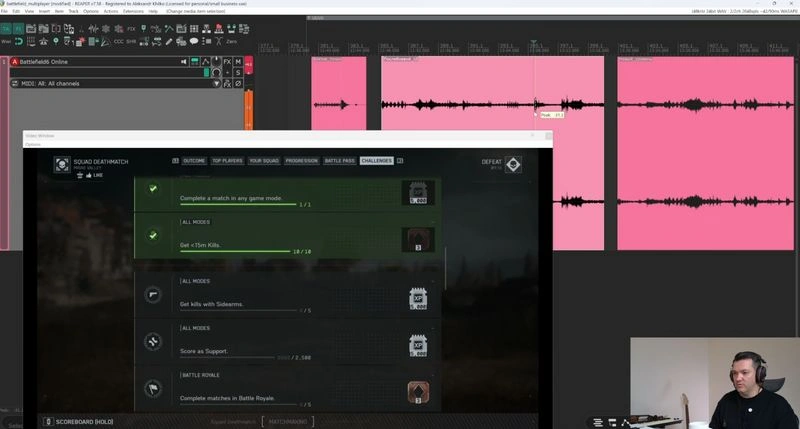Image resolution: width=800 pixels, height=429 pixels.
Task: Switch to the Top Players tab
Action: pos(228,161)
